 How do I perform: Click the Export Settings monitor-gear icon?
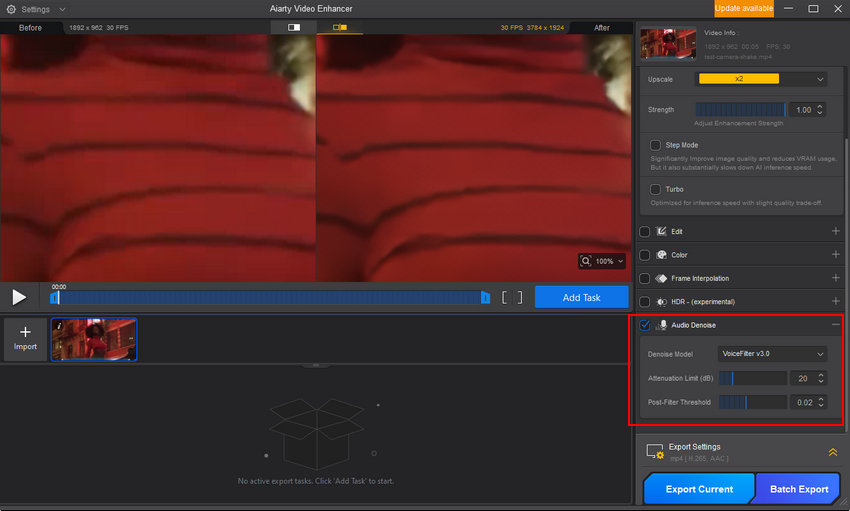click(655, 451)
